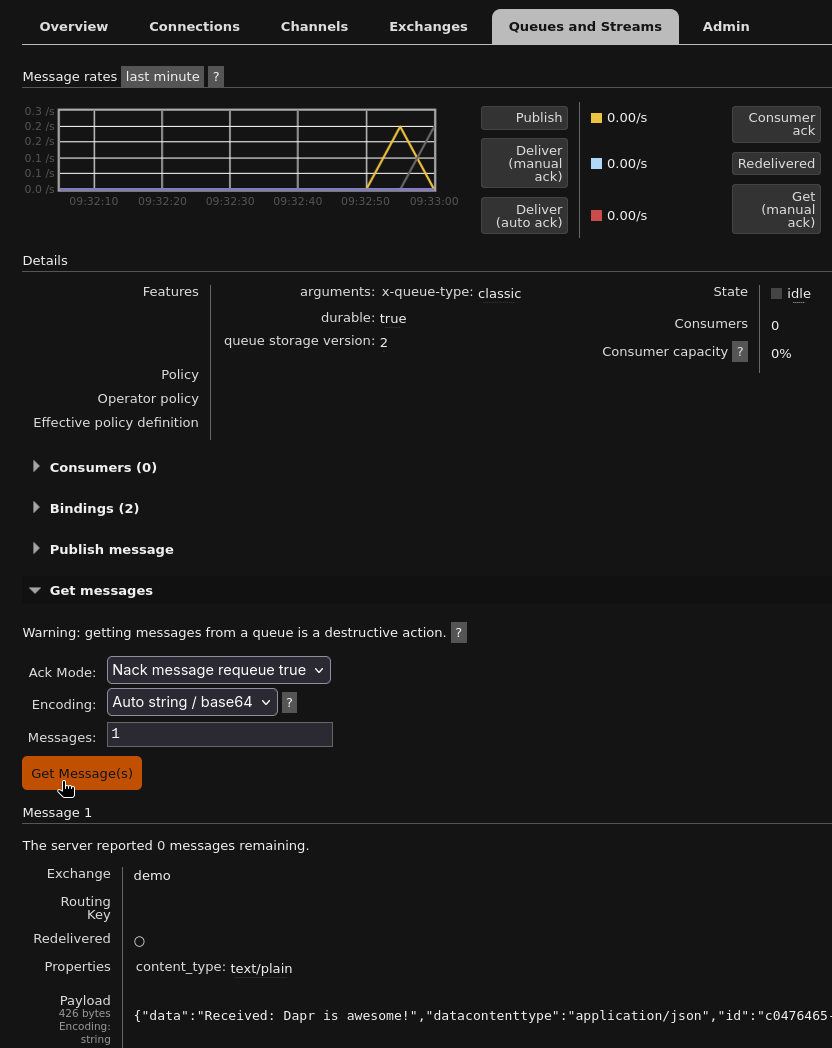Expand the Publish message section
Screen dimensions: 832x1048
pyautogui.click(x=111, y=549)
